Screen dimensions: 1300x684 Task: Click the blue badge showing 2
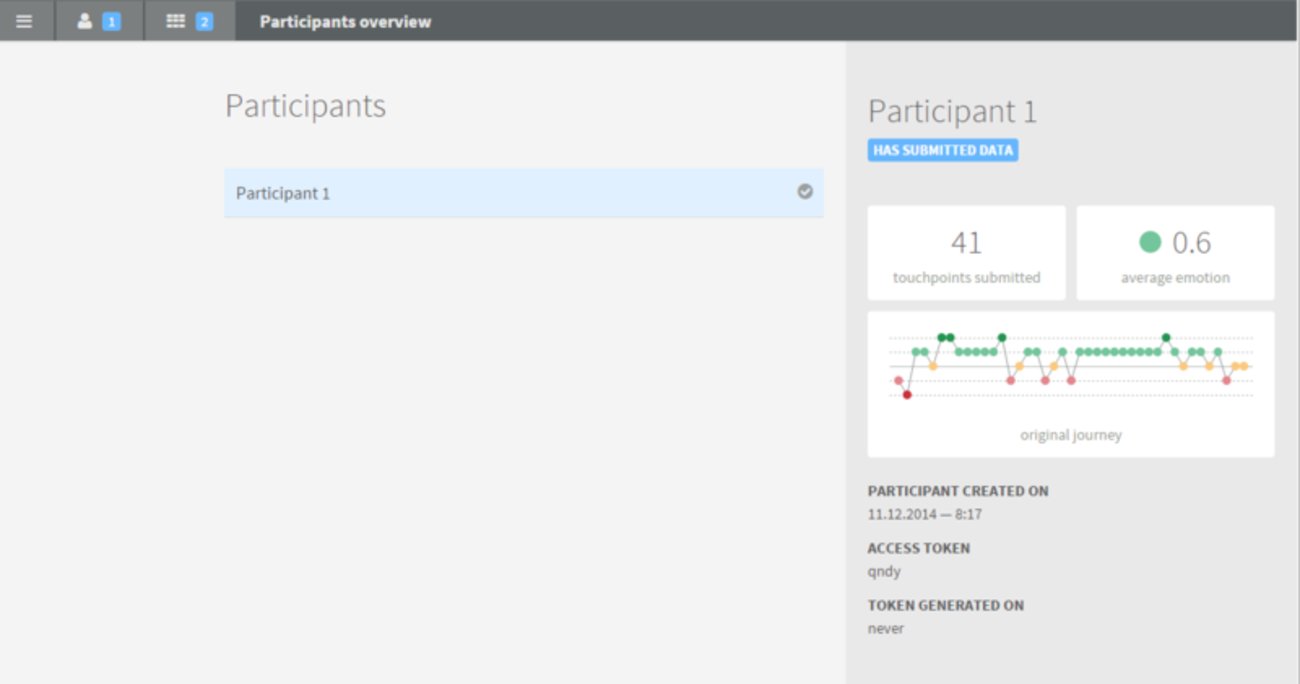coord(204,21)
